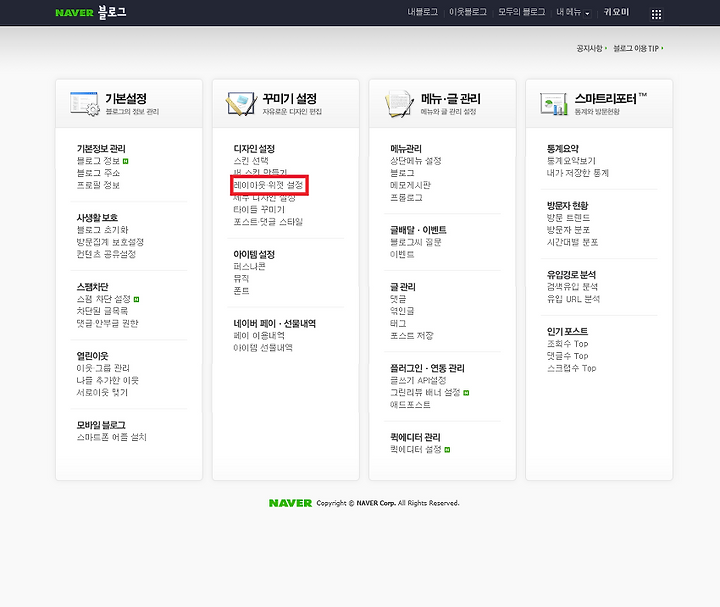This screenshot has height=607, width=720.
Task: Open 모두의 블로그 in the top navigation
Action: point(522,12)
